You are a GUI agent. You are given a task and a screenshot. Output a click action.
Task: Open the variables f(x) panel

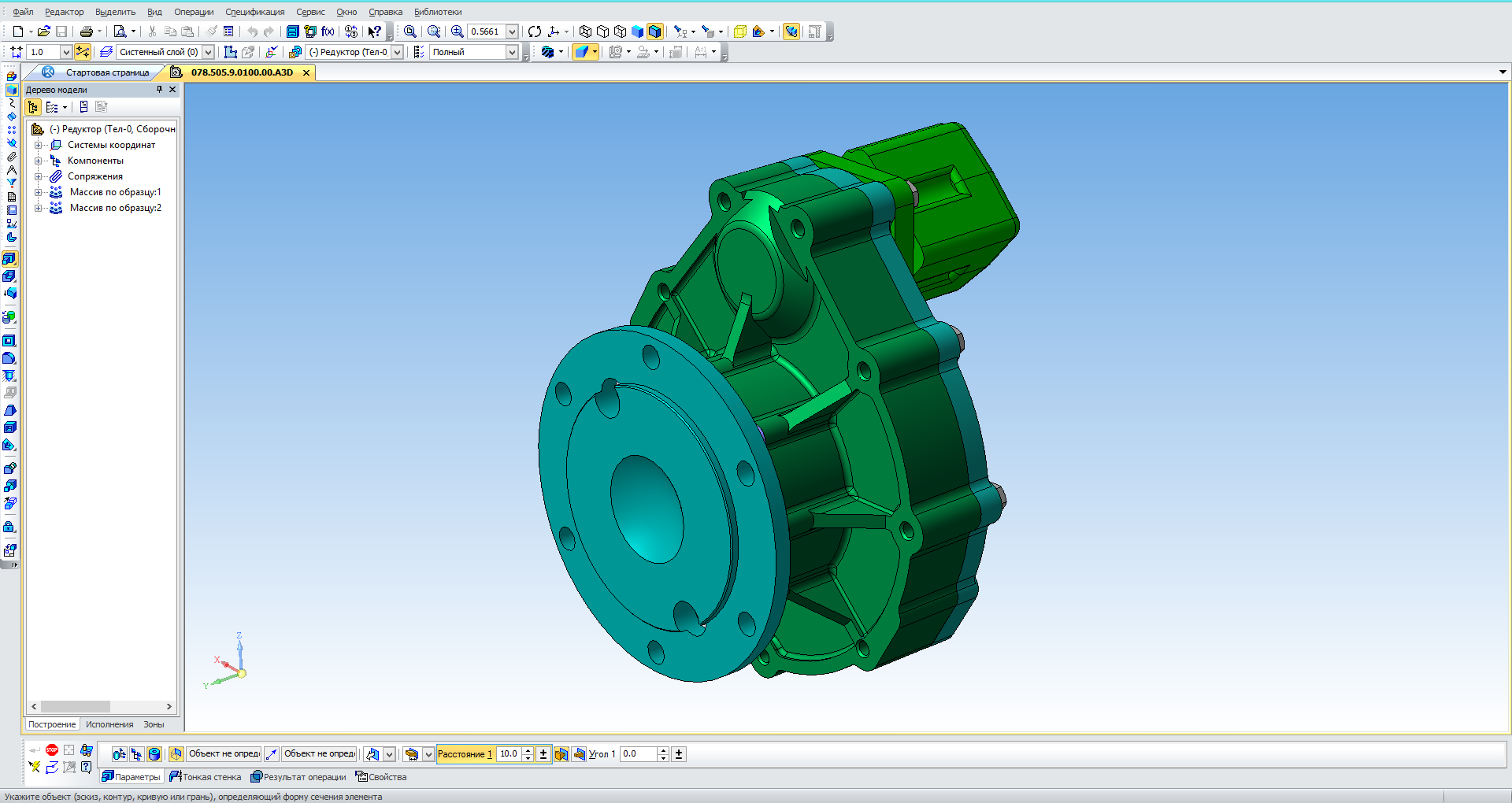coord(328,31)
